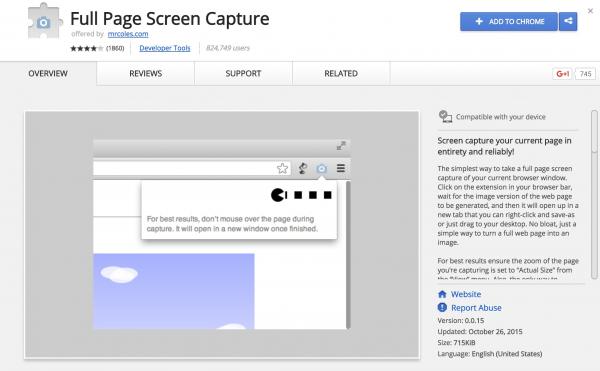Click the camera capture icon in preview
The height and width of the screenshot is (371, 600).
(x=322, y=168)
